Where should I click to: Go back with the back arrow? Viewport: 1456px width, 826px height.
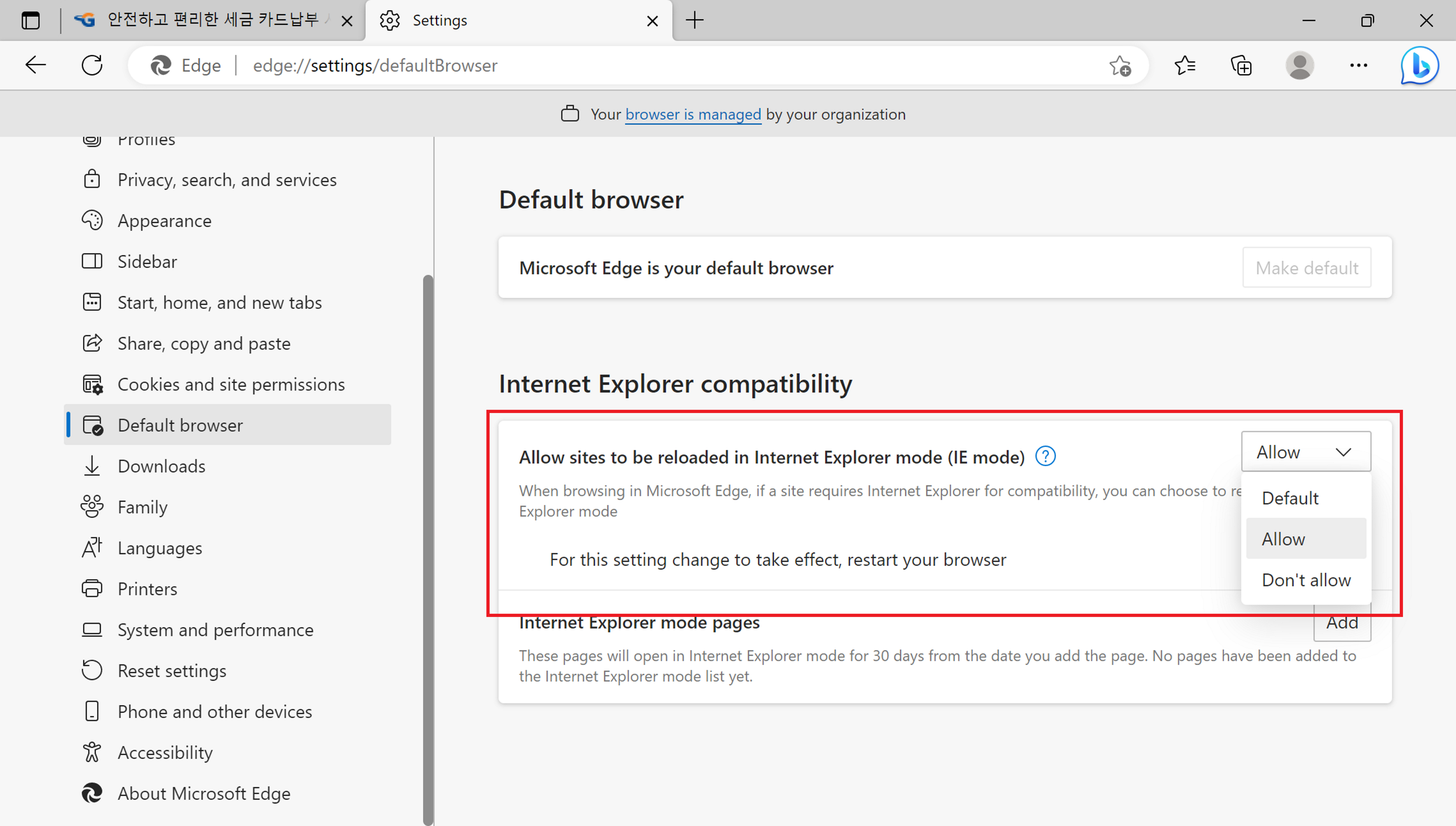tap(35, 66)
